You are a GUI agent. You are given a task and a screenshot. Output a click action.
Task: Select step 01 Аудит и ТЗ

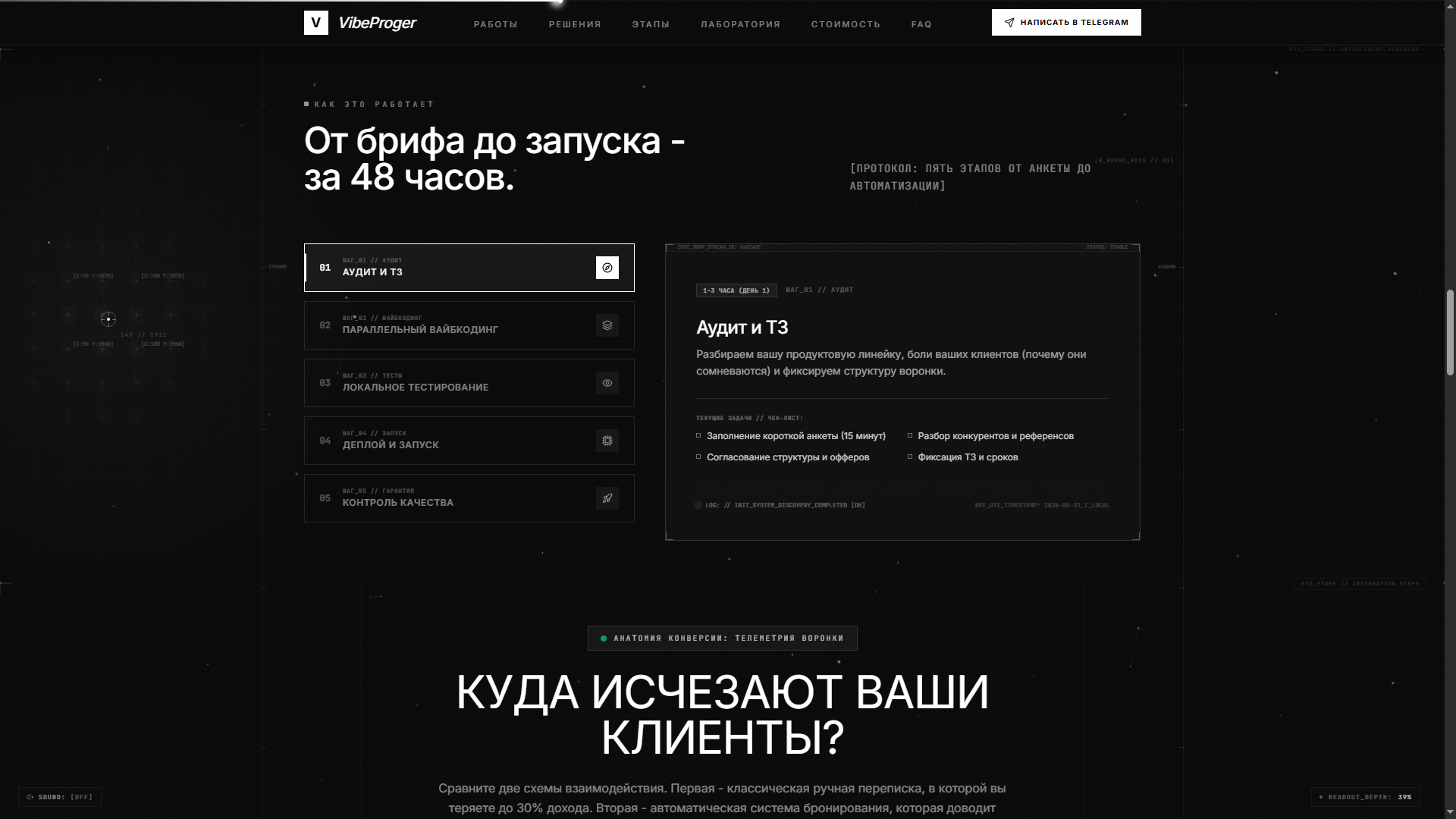click(469, 268)
